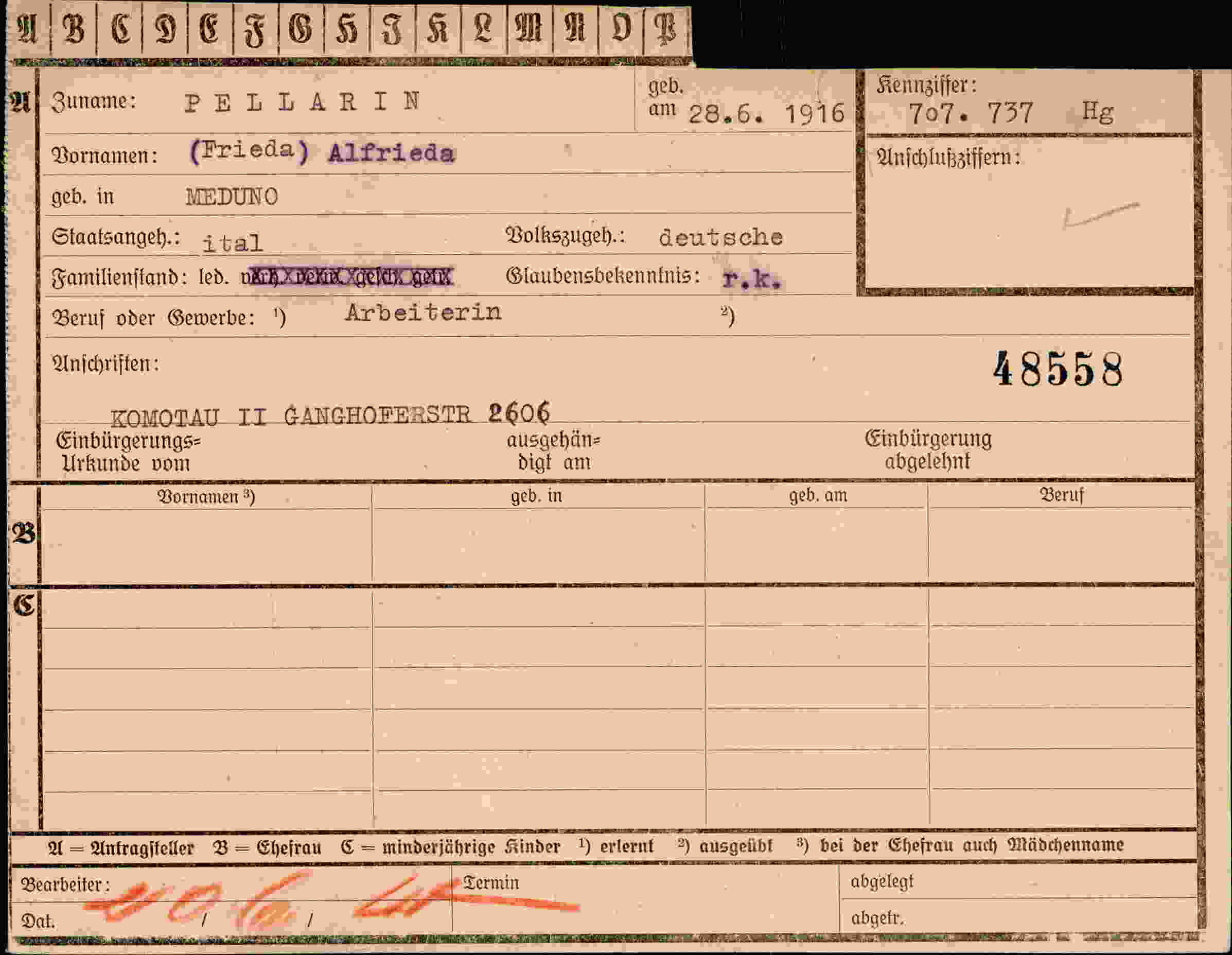The width and height of the screenshot is (1232, 955).
Task: Select the surname 'PELLARIN'
Action: [x=303, y=102]
